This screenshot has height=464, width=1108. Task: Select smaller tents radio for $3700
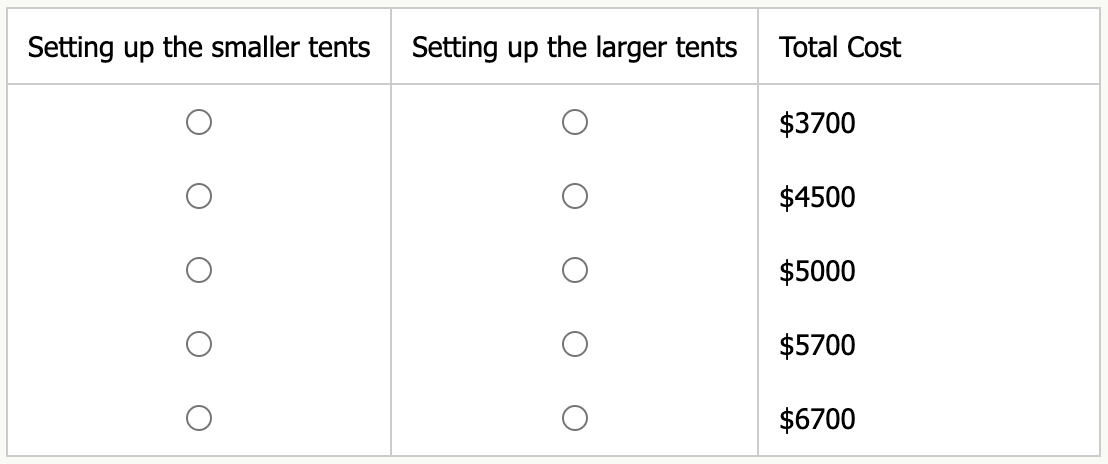(x=198, y=122)
